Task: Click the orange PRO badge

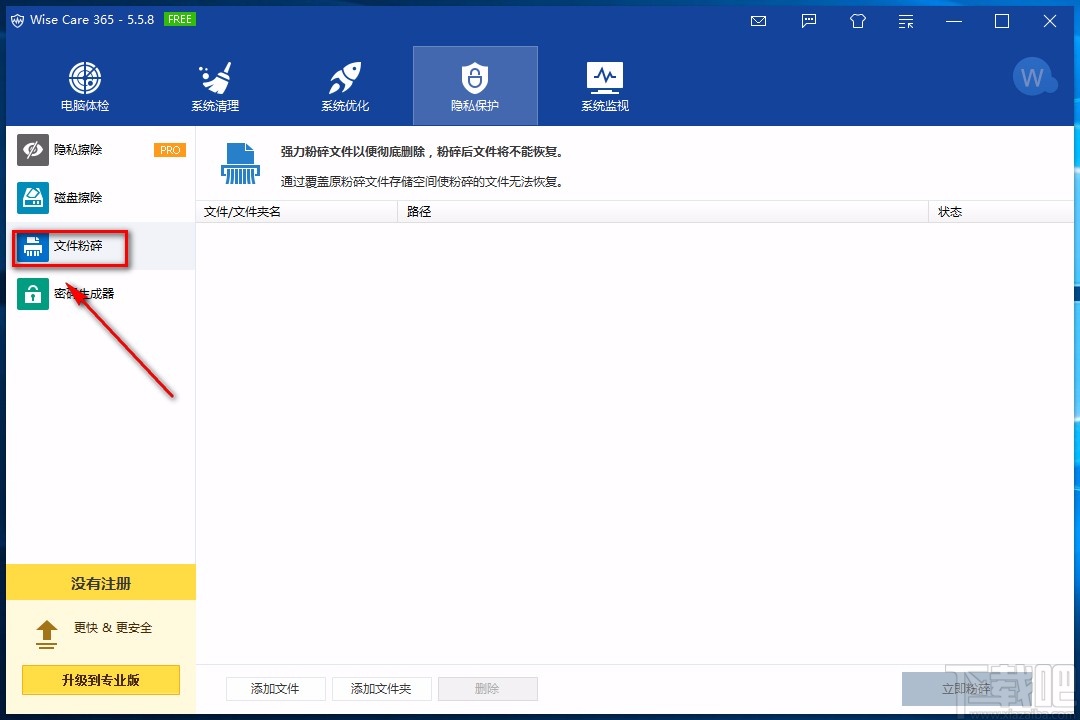Action: tap(169, 150)
